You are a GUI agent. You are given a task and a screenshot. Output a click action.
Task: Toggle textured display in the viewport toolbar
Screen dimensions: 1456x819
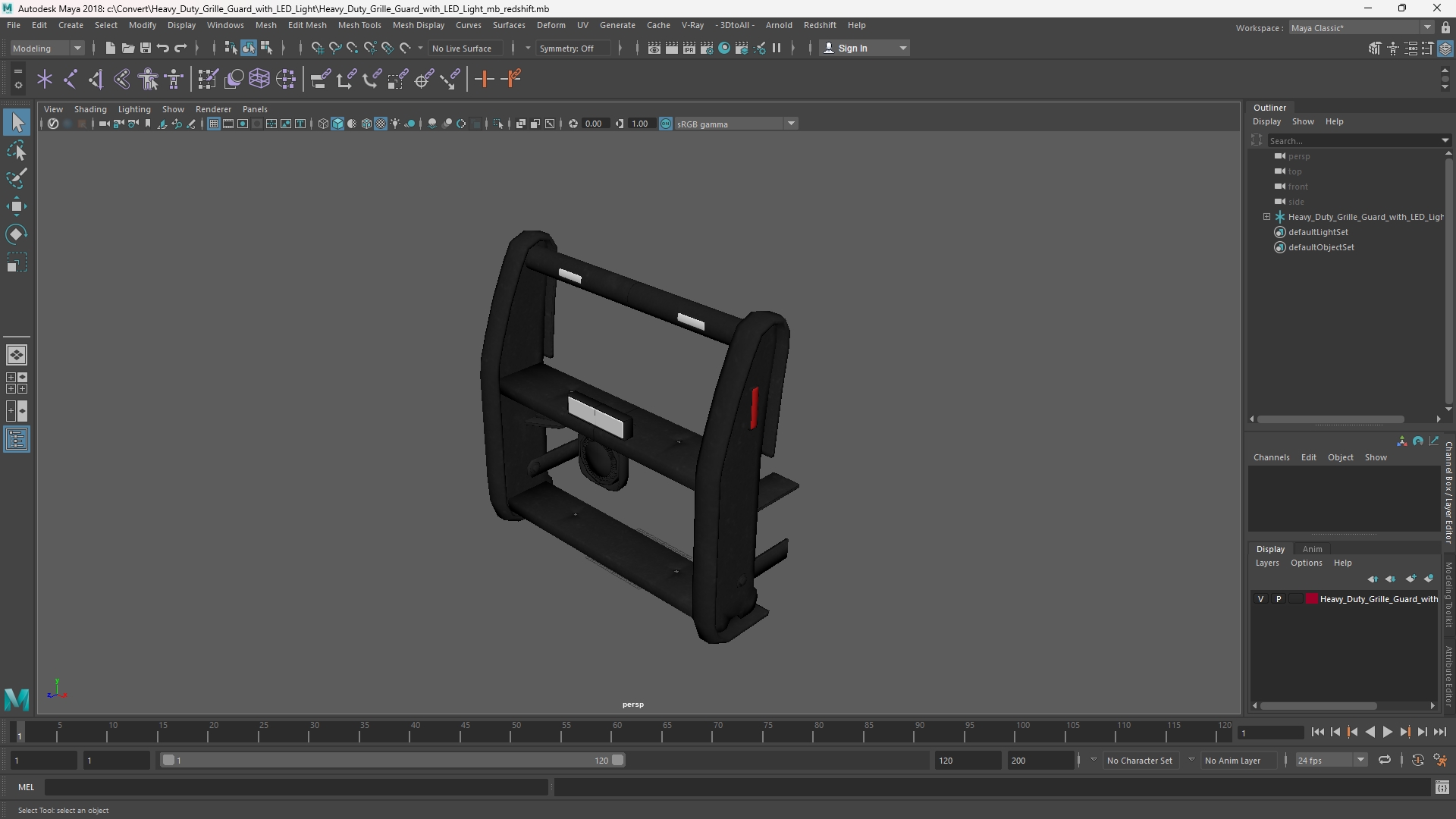tap(381, 124)
